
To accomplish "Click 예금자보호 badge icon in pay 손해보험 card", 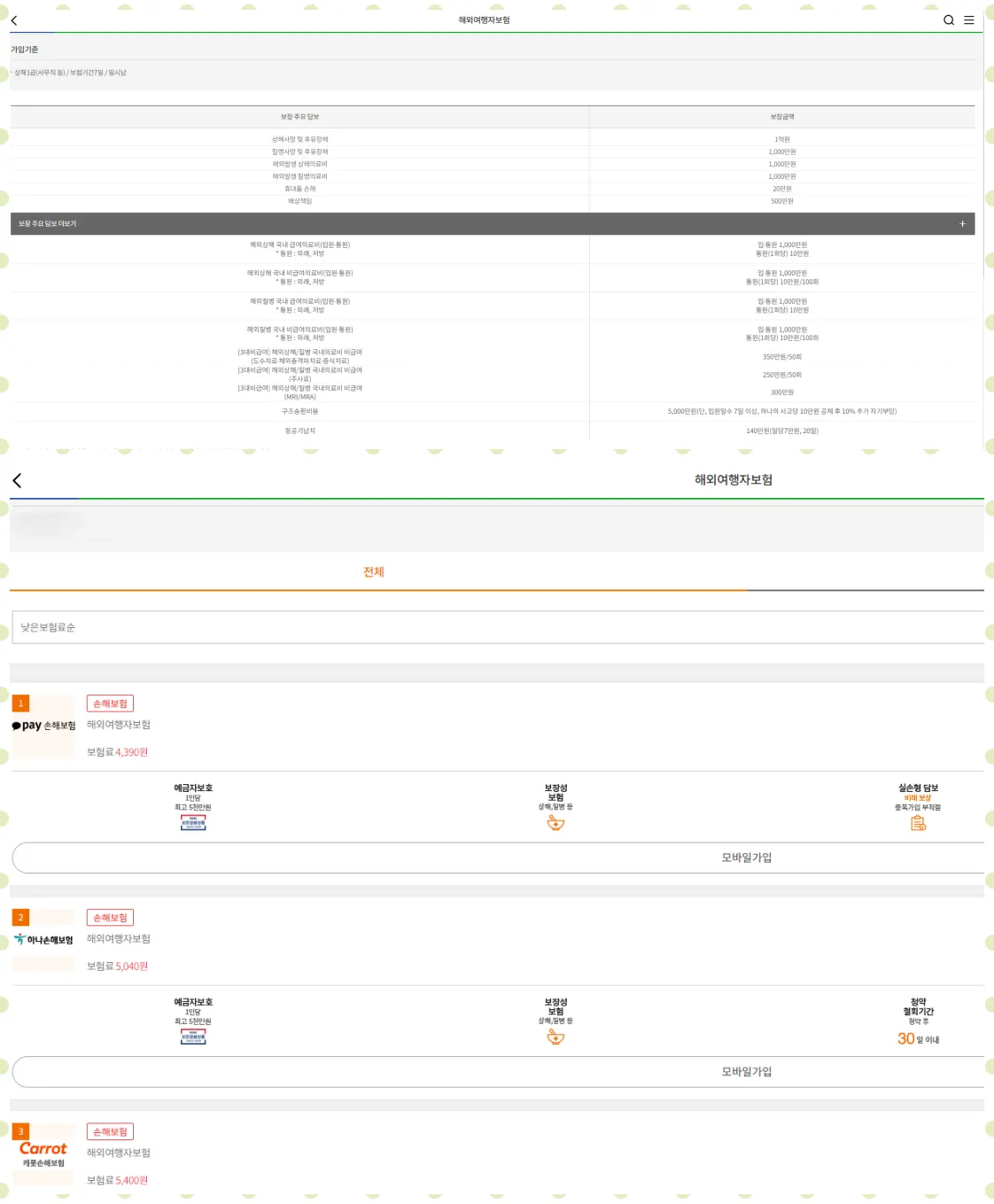I will tap(193, 823).
